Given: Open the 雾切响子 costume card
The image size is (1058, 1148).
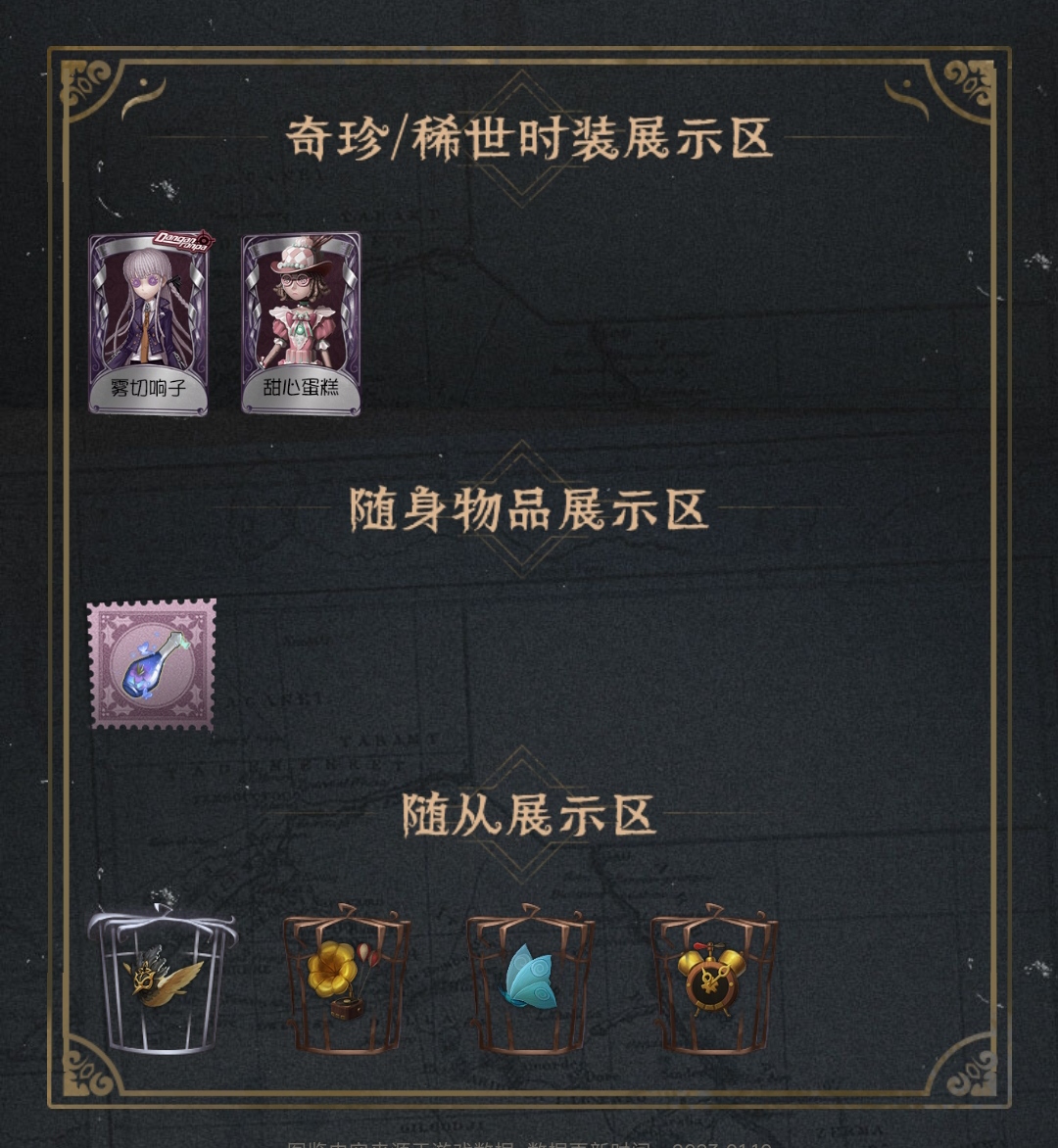Looking at the screenshot, I should [149, 323].
